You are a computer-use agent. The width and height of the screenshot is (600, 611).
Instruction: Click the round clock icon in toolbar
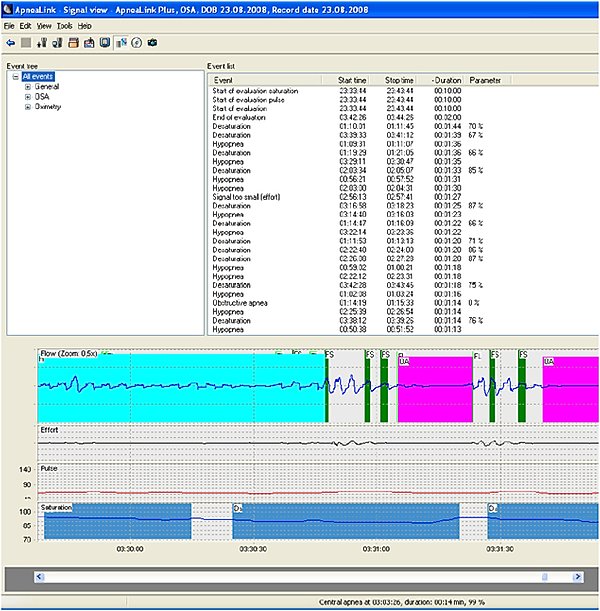point(136,43)
